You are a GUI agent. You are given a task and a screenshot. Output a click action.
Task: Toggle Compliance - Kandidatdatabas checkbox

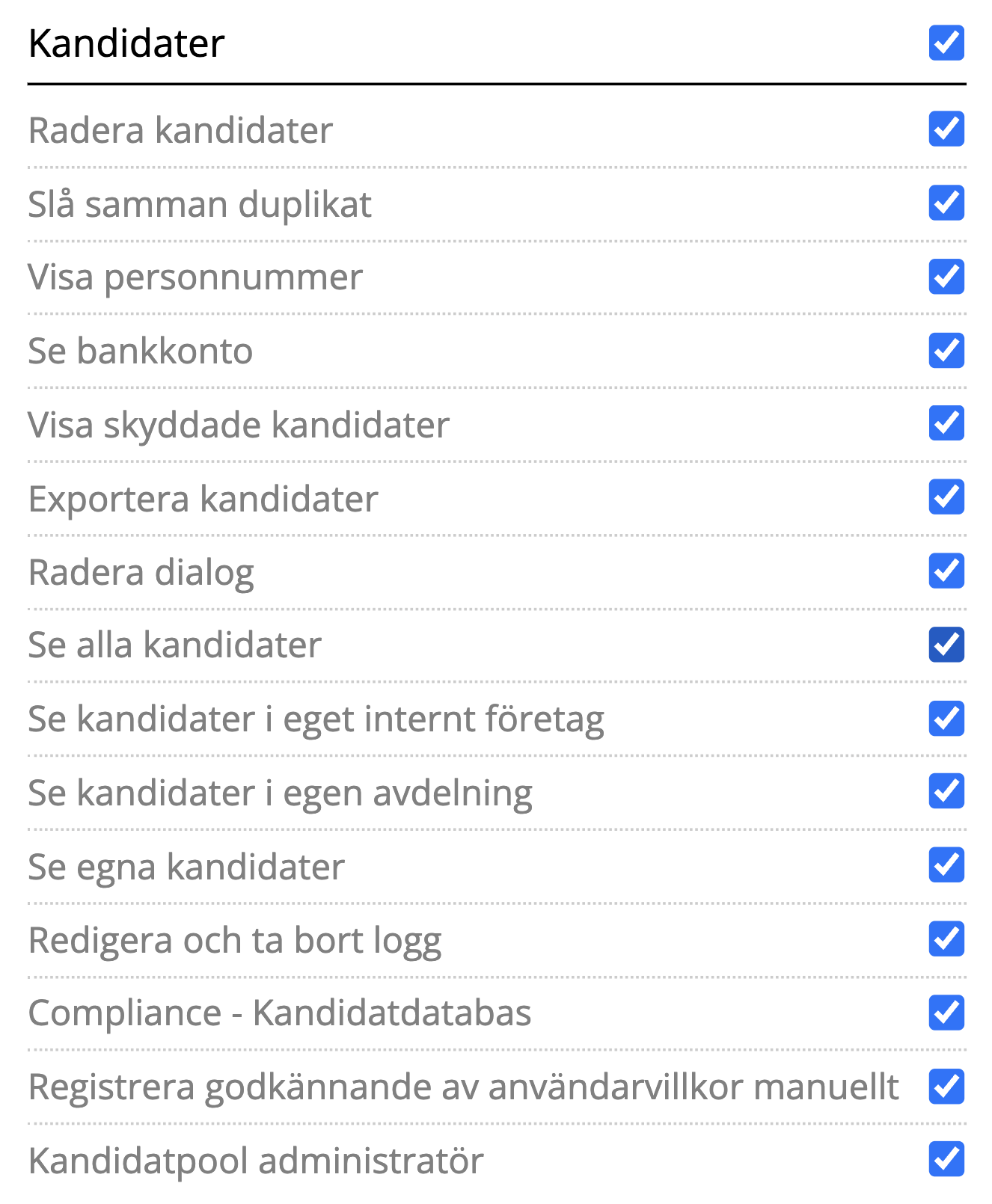click(946, 1013)
